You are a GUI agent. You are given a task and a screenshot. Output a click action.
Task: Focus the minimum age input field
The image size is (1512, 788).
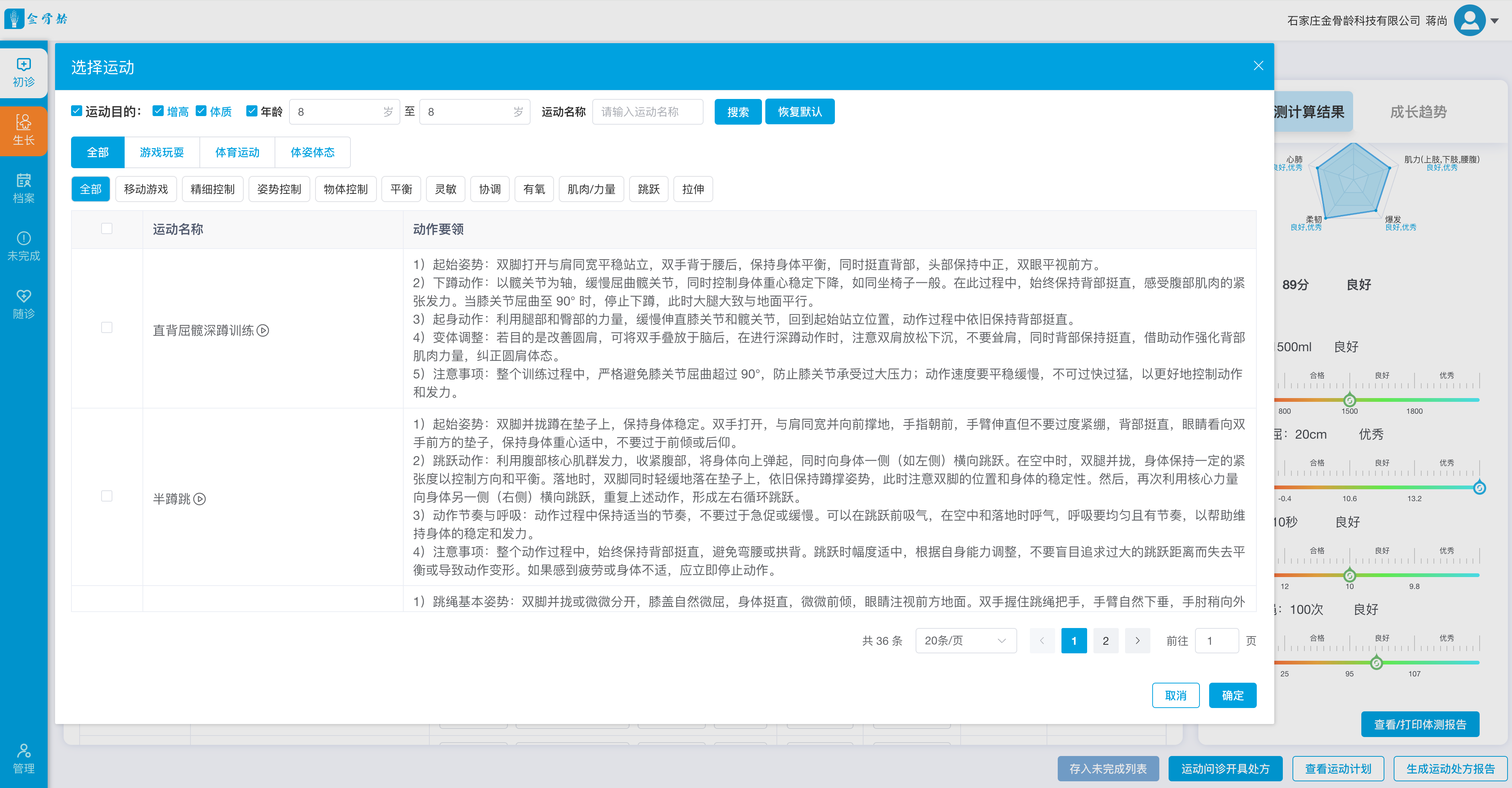[x=345, y=112]
